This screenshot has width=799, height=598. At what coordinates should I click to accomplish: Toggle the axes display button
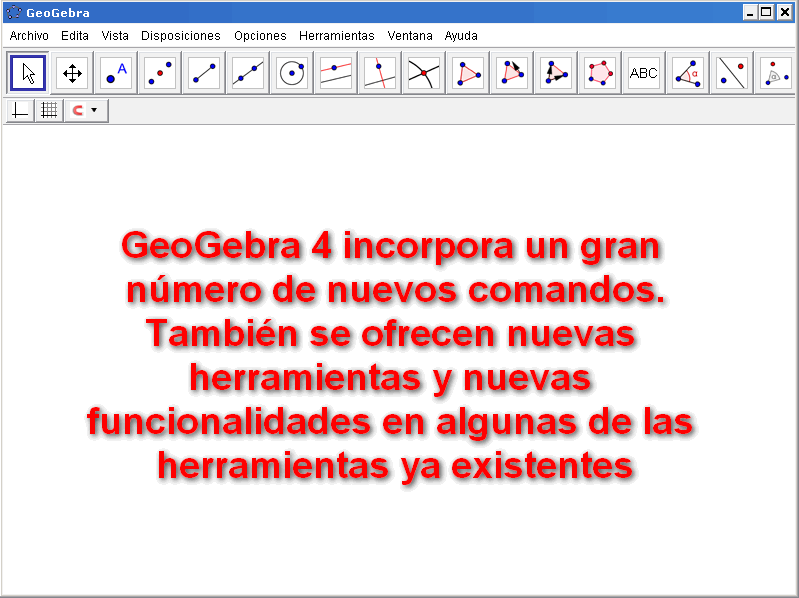[20, 111]
